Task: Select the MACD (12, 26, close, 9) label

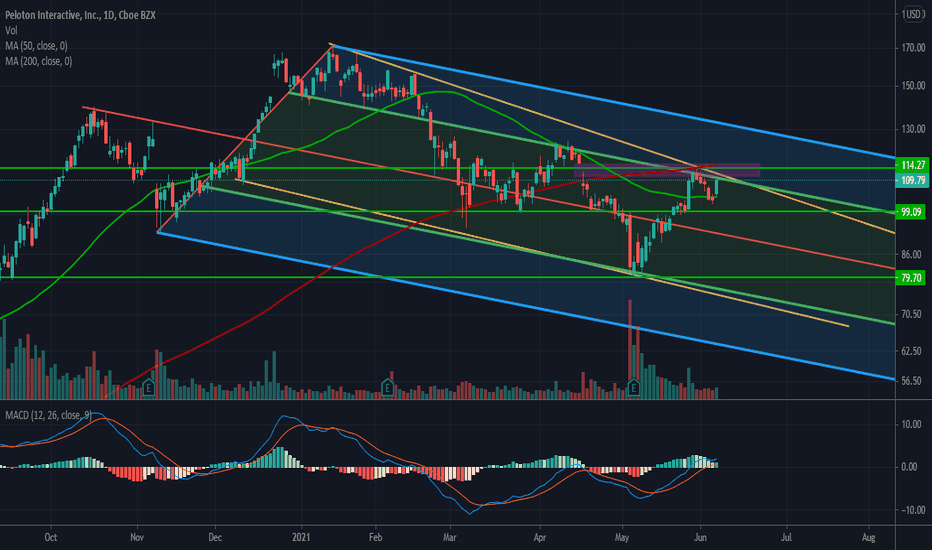Action: tap(48, 415)
